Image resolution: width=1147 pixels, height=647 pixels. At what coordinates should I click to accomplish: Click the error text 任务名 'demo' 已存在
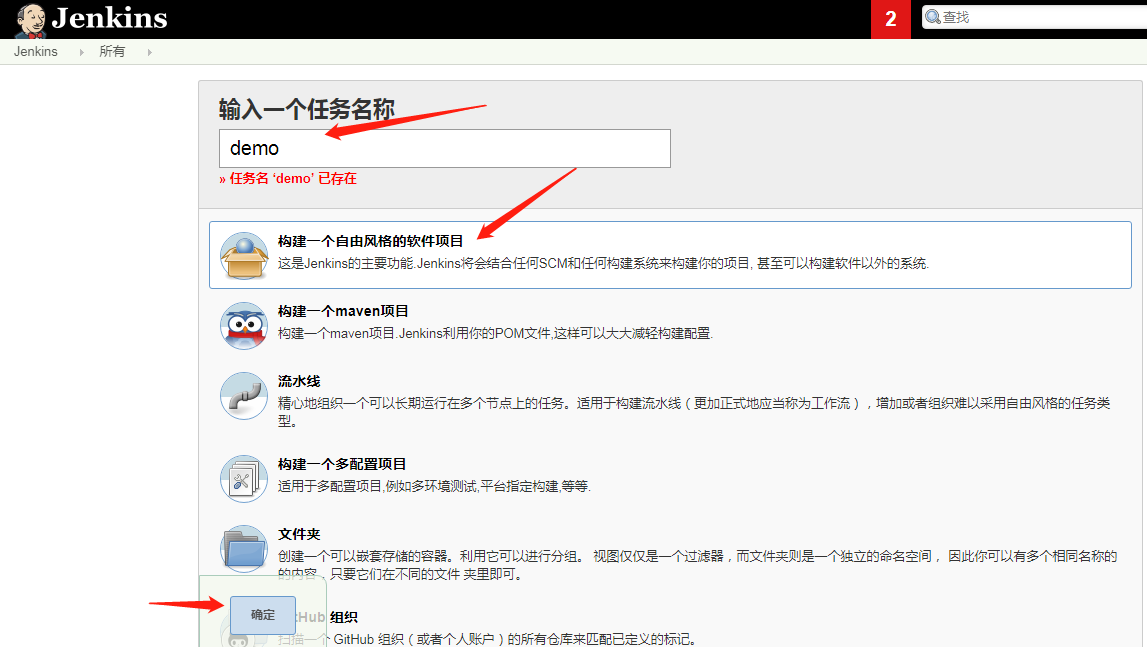click(x=287, y=179)
